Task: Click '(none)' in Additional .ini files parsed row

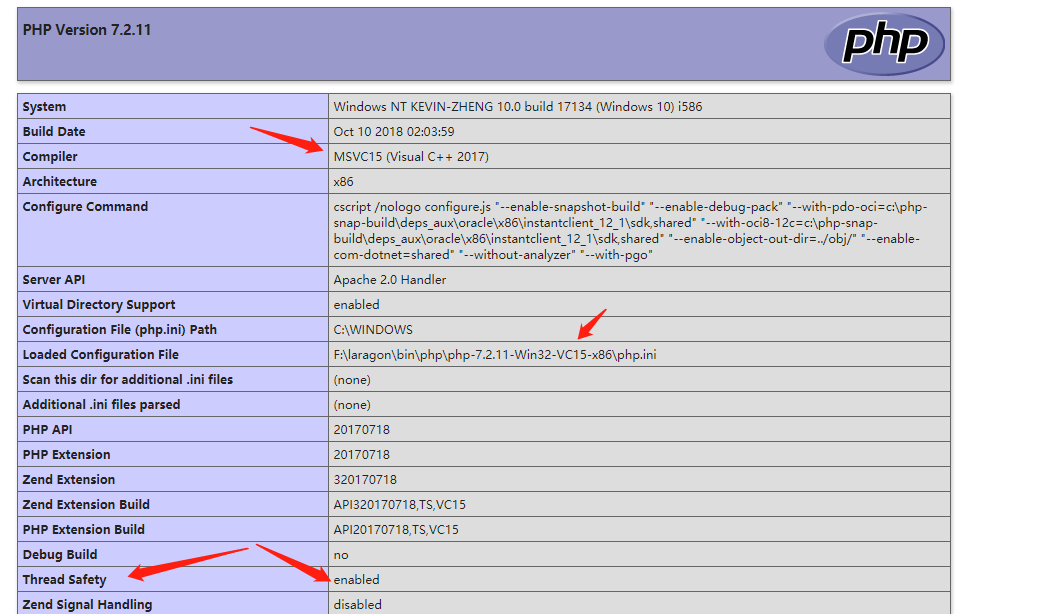Action: pyautogui.click(x=352, y=404)
